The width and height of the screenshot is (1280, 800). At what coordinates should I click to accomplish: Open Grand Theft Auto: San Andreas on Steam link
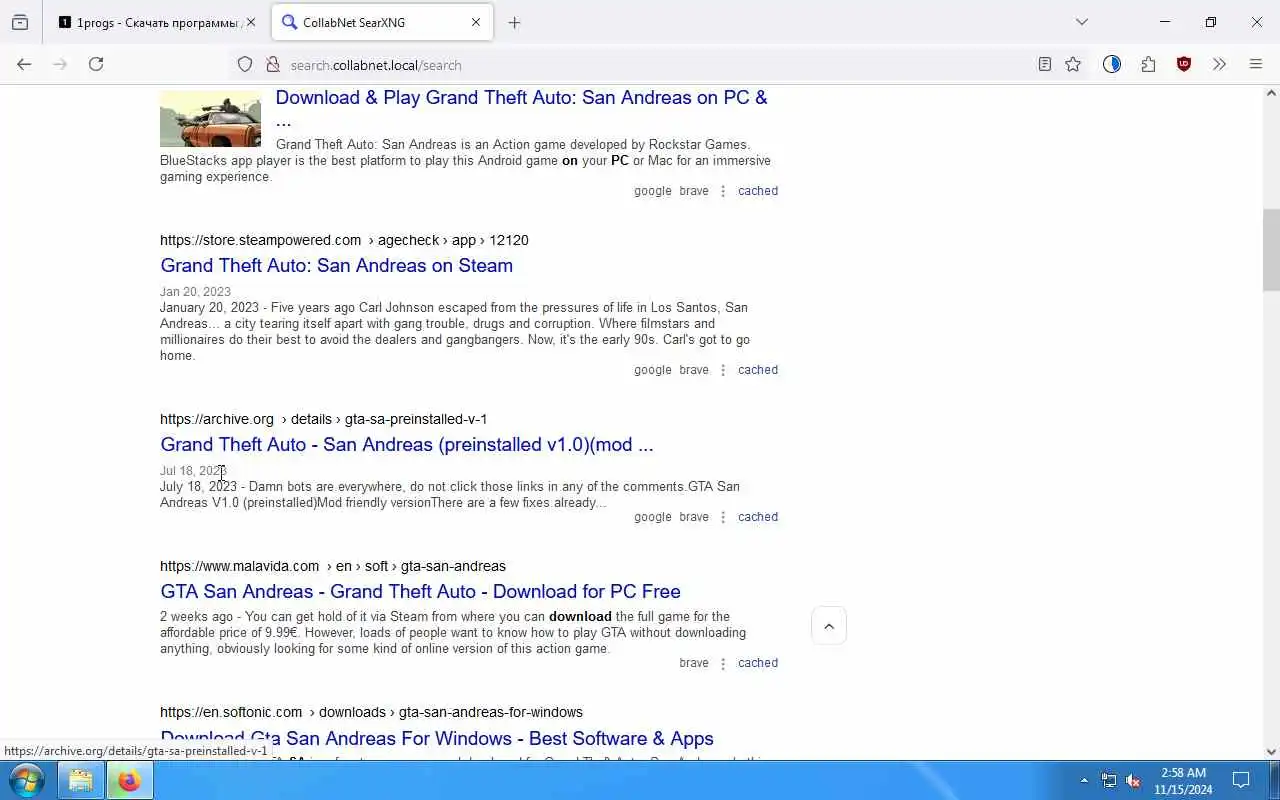click(x=336, y=265)
